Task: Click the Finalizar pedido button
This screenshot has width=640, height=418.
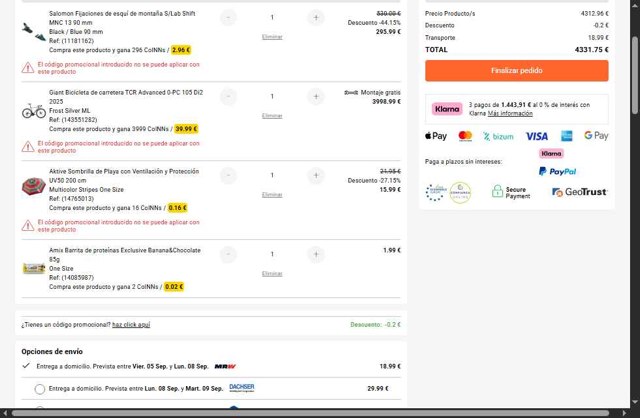Action: [x=516, y=71]
